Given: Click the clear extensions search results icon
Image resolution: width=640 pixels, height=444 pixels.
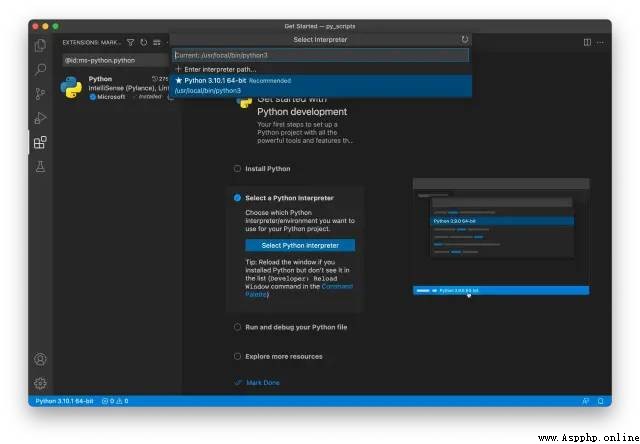Looking at the screenshot, I should (x=157, y=42).
